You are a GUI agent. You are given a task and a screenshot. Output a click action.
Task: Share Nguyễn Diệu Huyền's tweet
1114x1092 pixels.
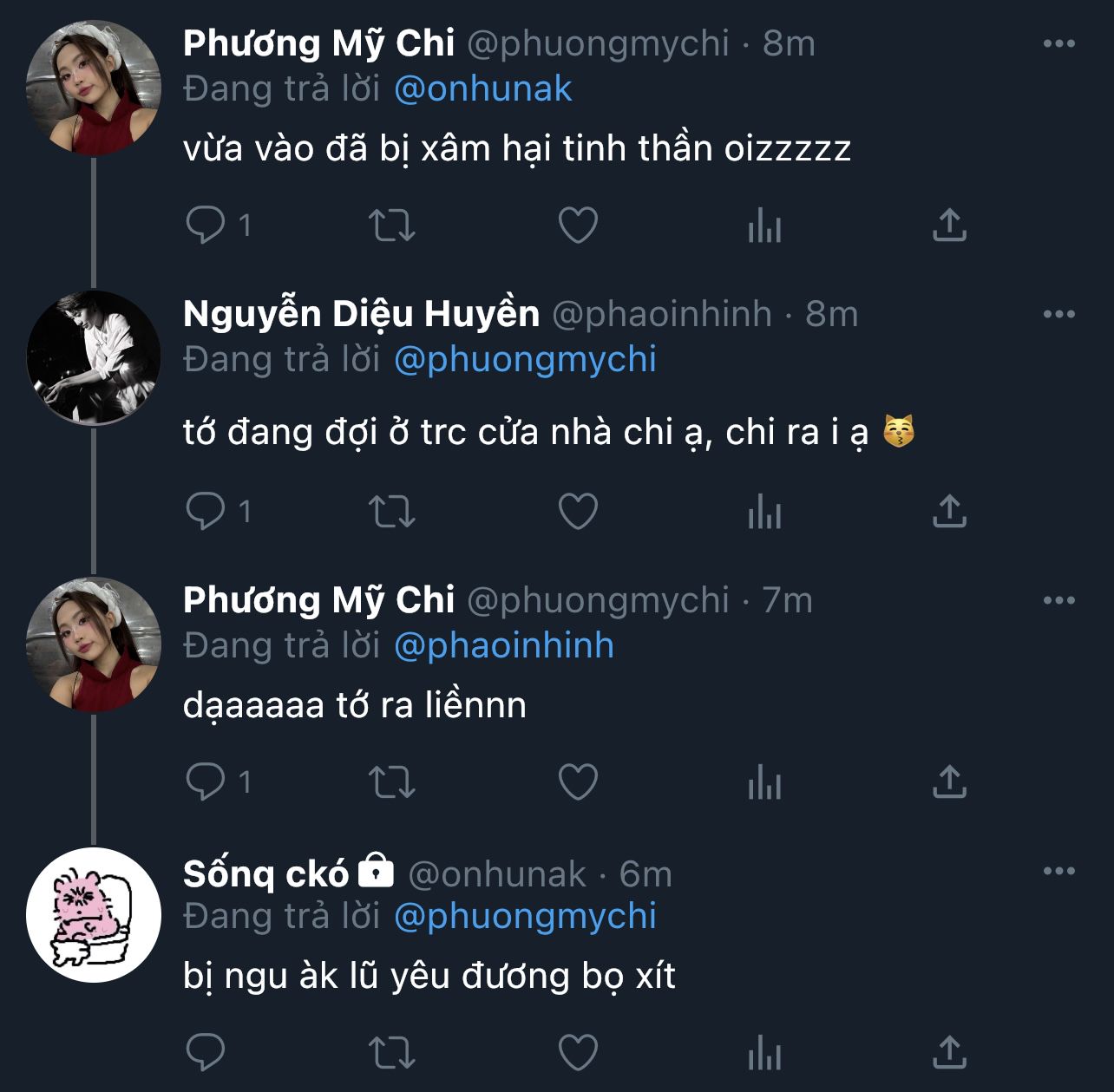click(x=949, y=511)
